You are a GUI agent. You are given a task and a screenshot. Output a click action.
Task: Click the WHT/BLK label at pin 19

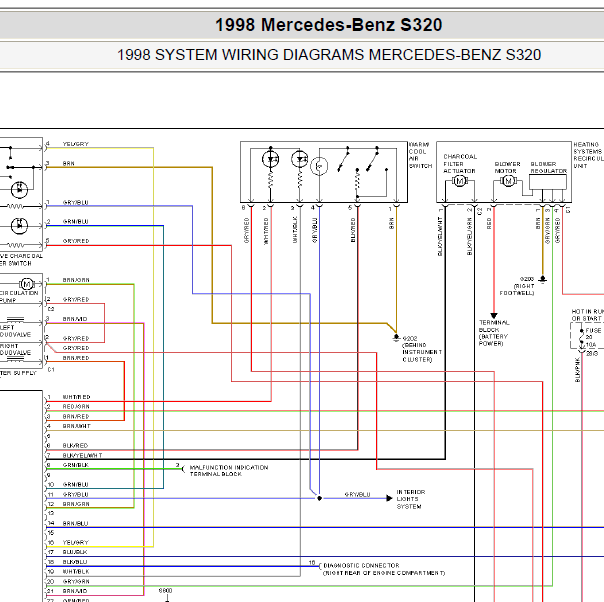coord(76,572)
